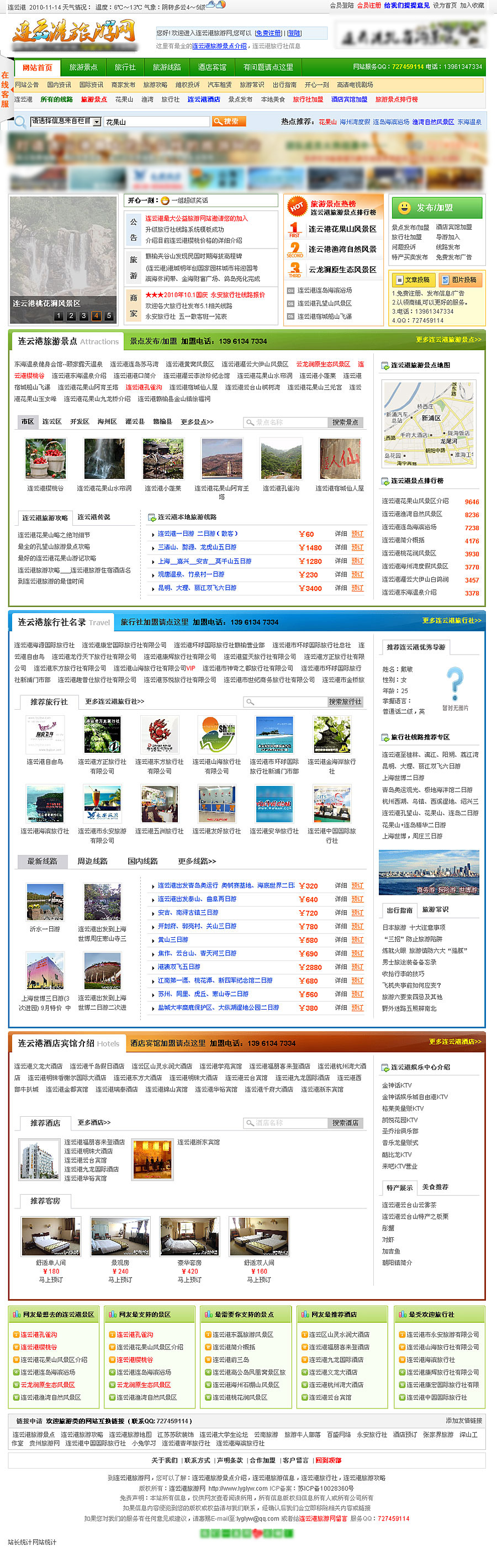Screen dimensions: 497x1568
Task: Click 预订 for 连云港一日游 二日游 route
Action: click(357, 534)
